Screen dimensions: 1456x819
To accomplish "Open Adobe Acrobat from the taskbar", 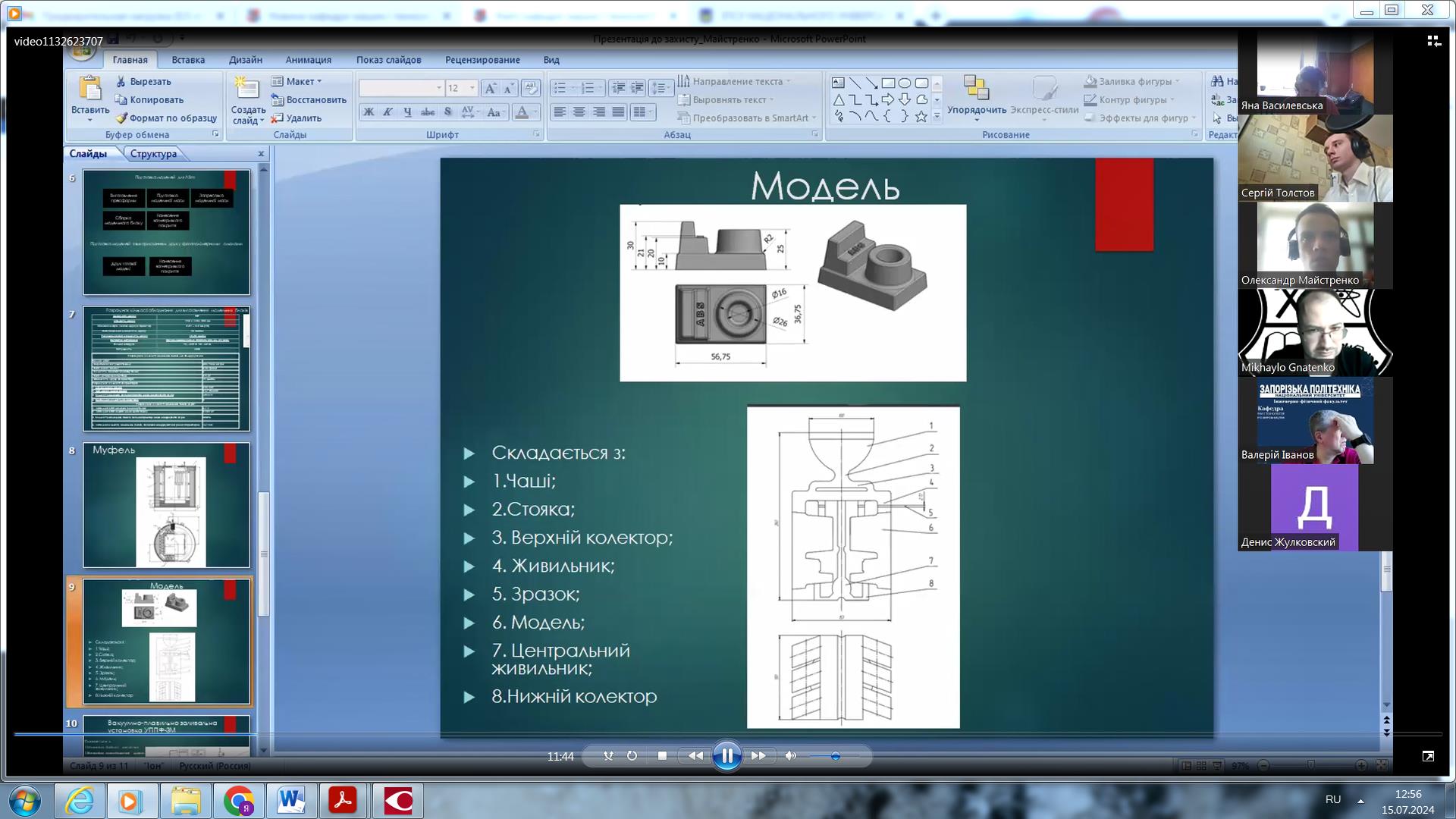I will (343, 801).
